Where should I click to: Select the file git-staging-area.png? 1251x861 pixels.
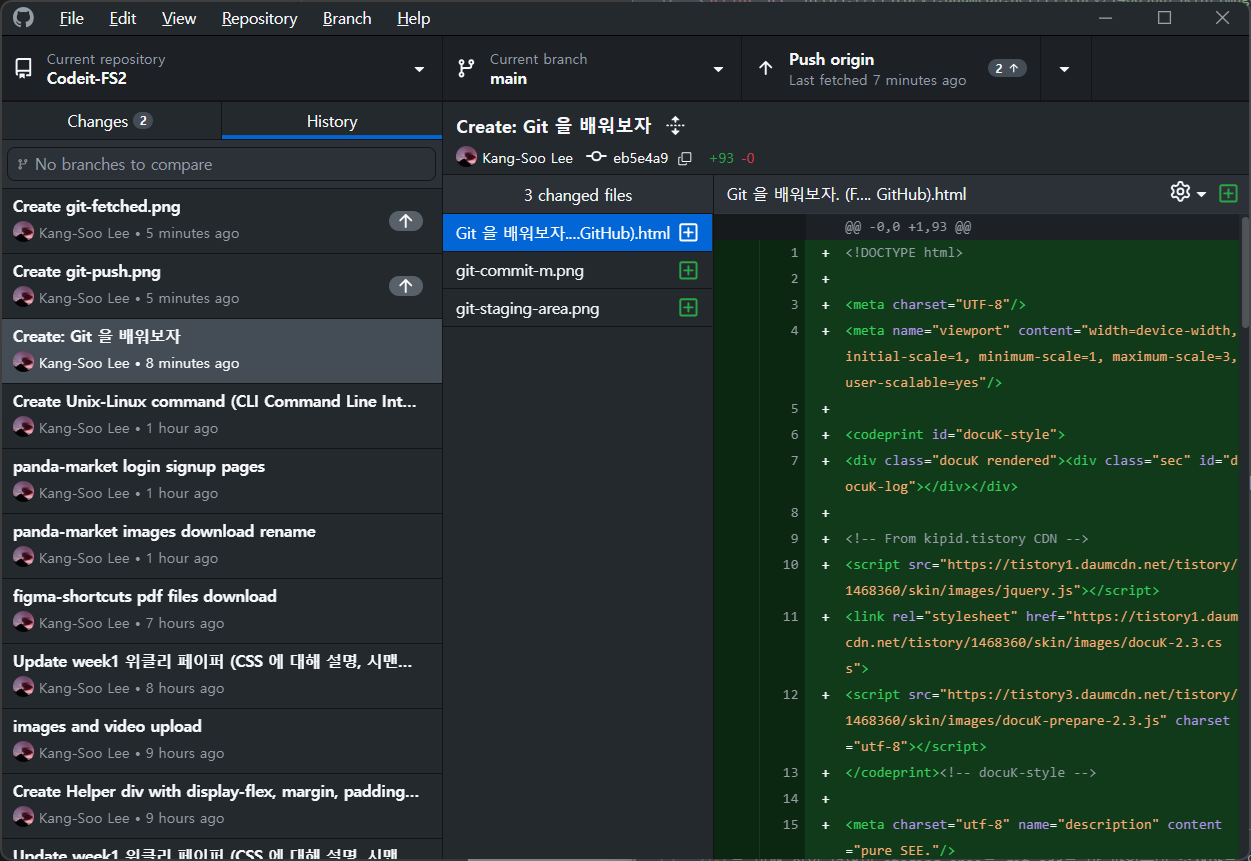pyautogui.click(x=577, y=309)
